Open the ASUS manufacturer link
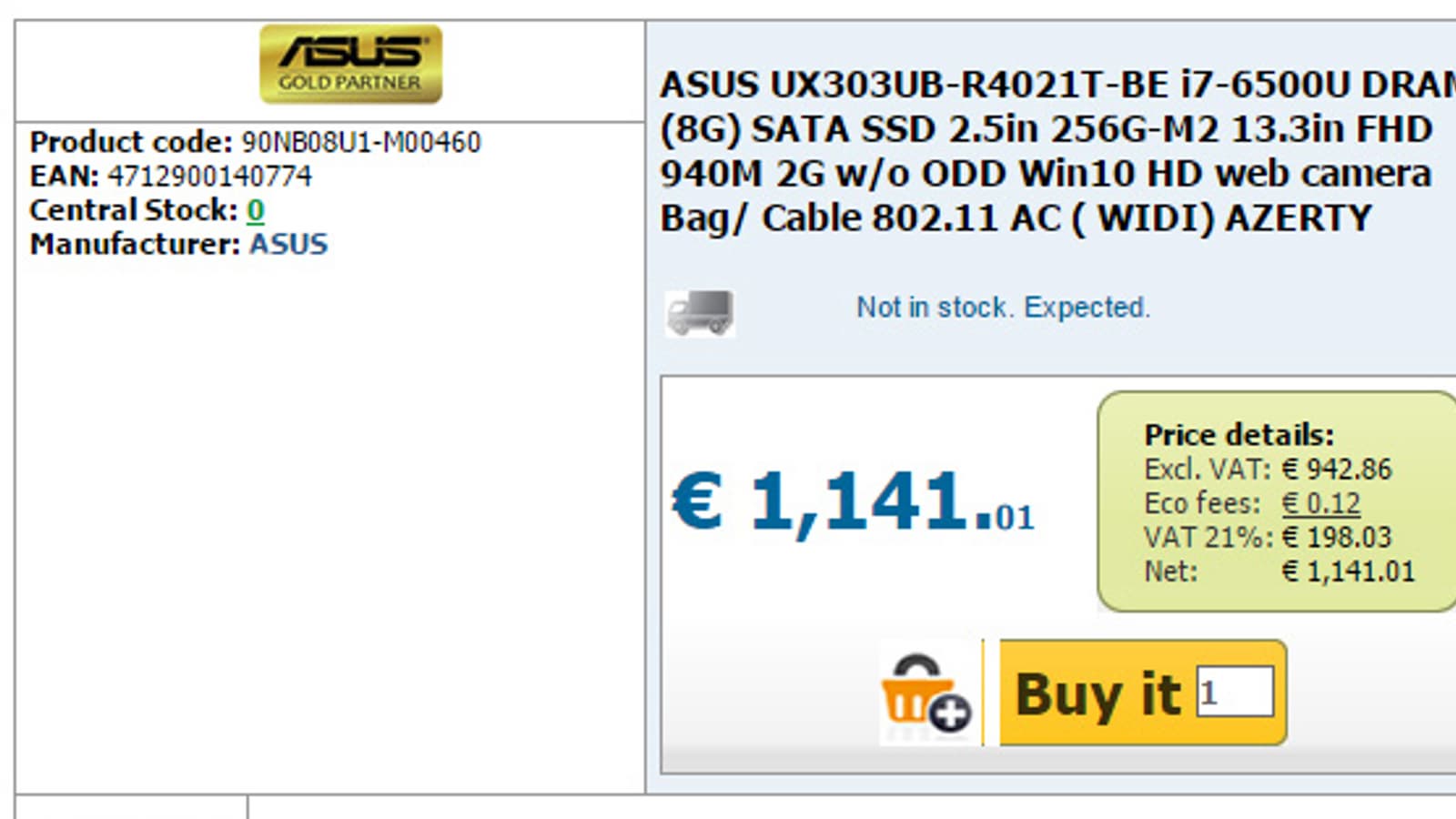 point(288,244)
